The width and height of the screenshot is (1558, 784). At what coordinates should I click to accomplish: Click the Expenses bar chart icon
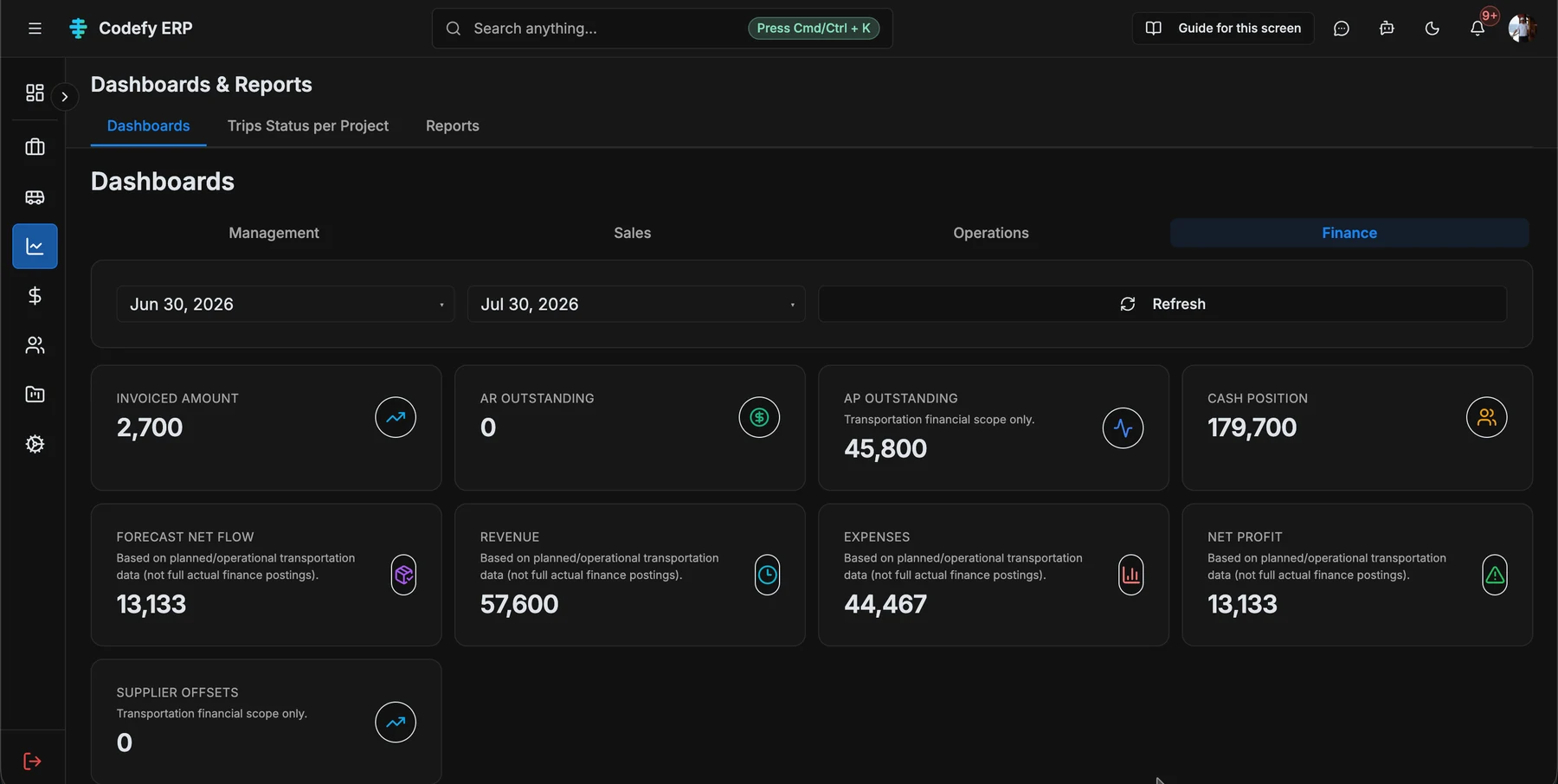tap(1130, 575)
